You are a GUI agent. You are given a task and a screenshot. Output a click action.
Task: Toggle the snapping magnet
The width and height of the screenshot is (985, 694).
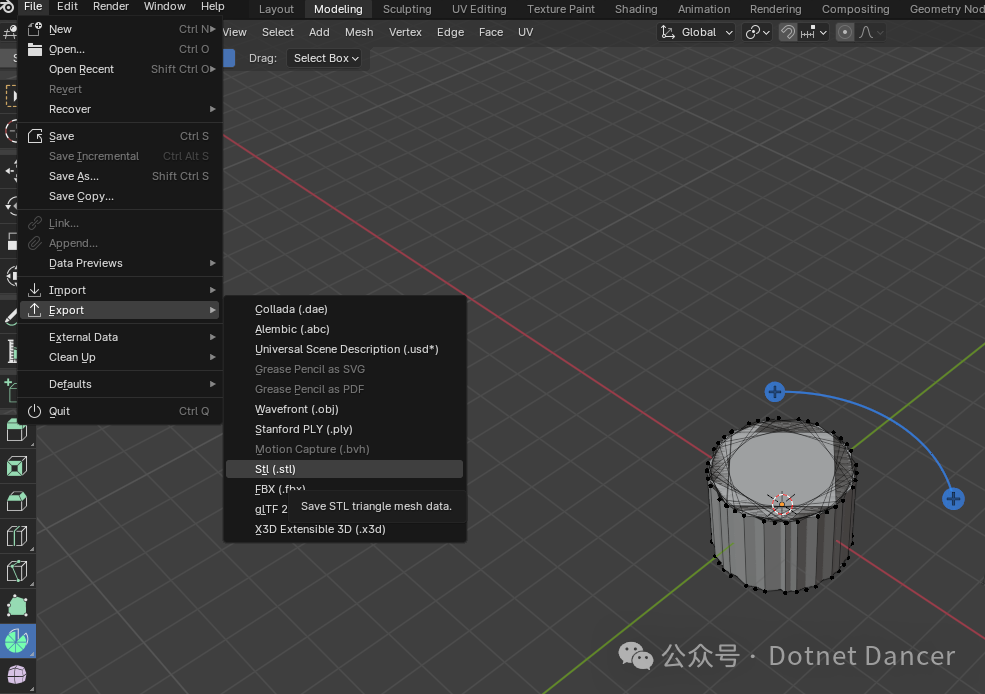[789, 32]
